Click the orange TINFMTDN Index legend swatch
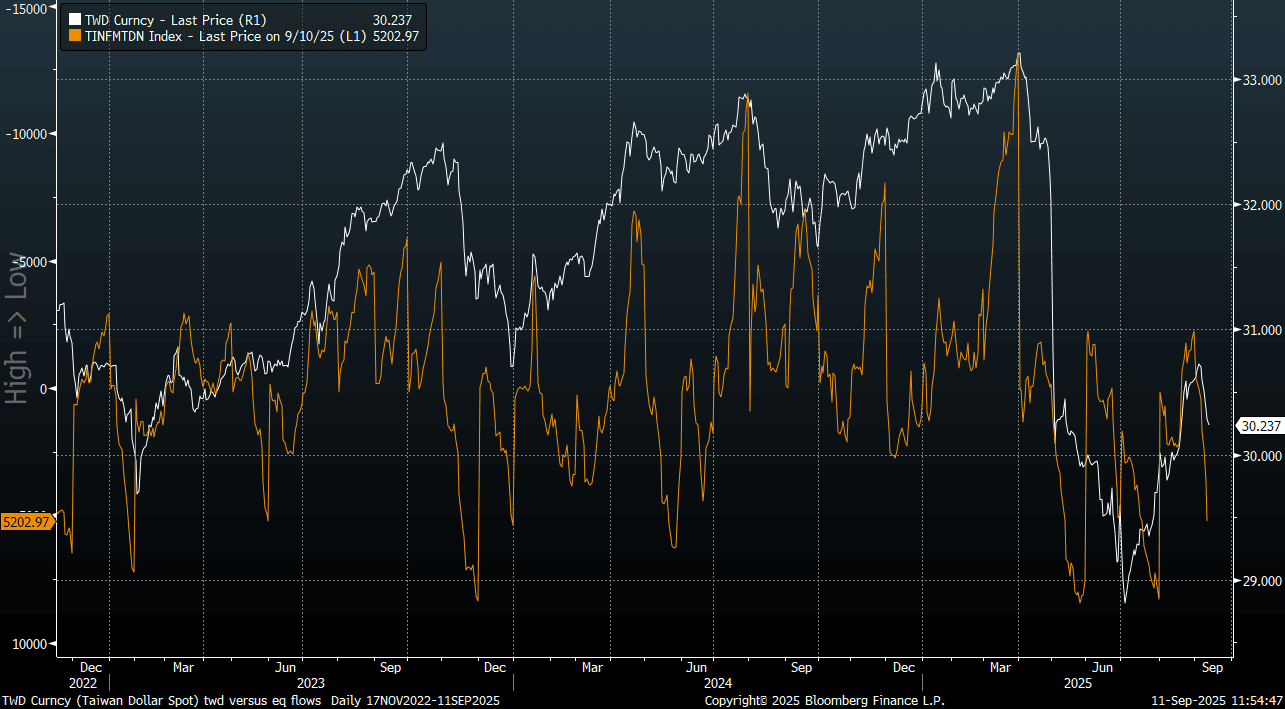The height and width of the screenshot is (709, 1285). click(x=73, y=35)
